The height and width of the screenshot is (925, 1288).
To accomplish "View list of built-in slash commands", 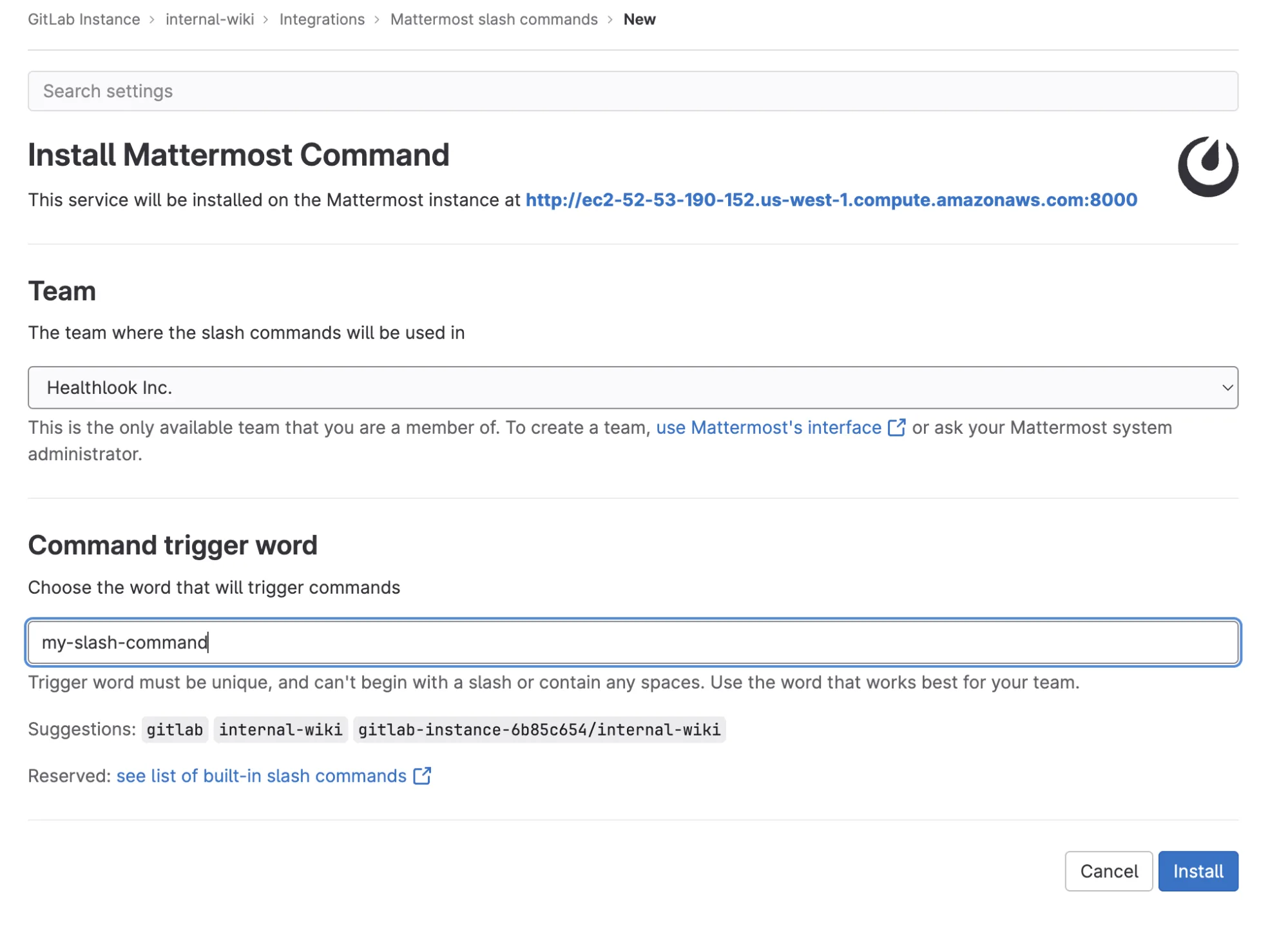I will tap(261, 775).
